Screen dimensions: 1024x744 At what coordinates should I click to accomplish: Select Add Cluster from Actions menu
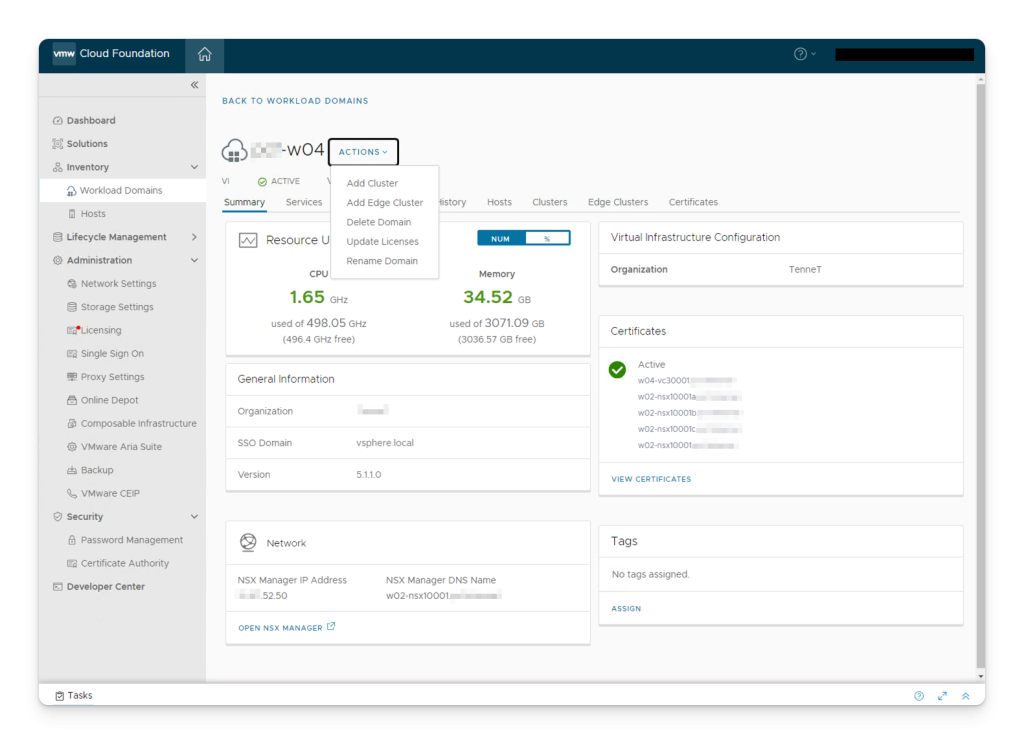[372, 184]
